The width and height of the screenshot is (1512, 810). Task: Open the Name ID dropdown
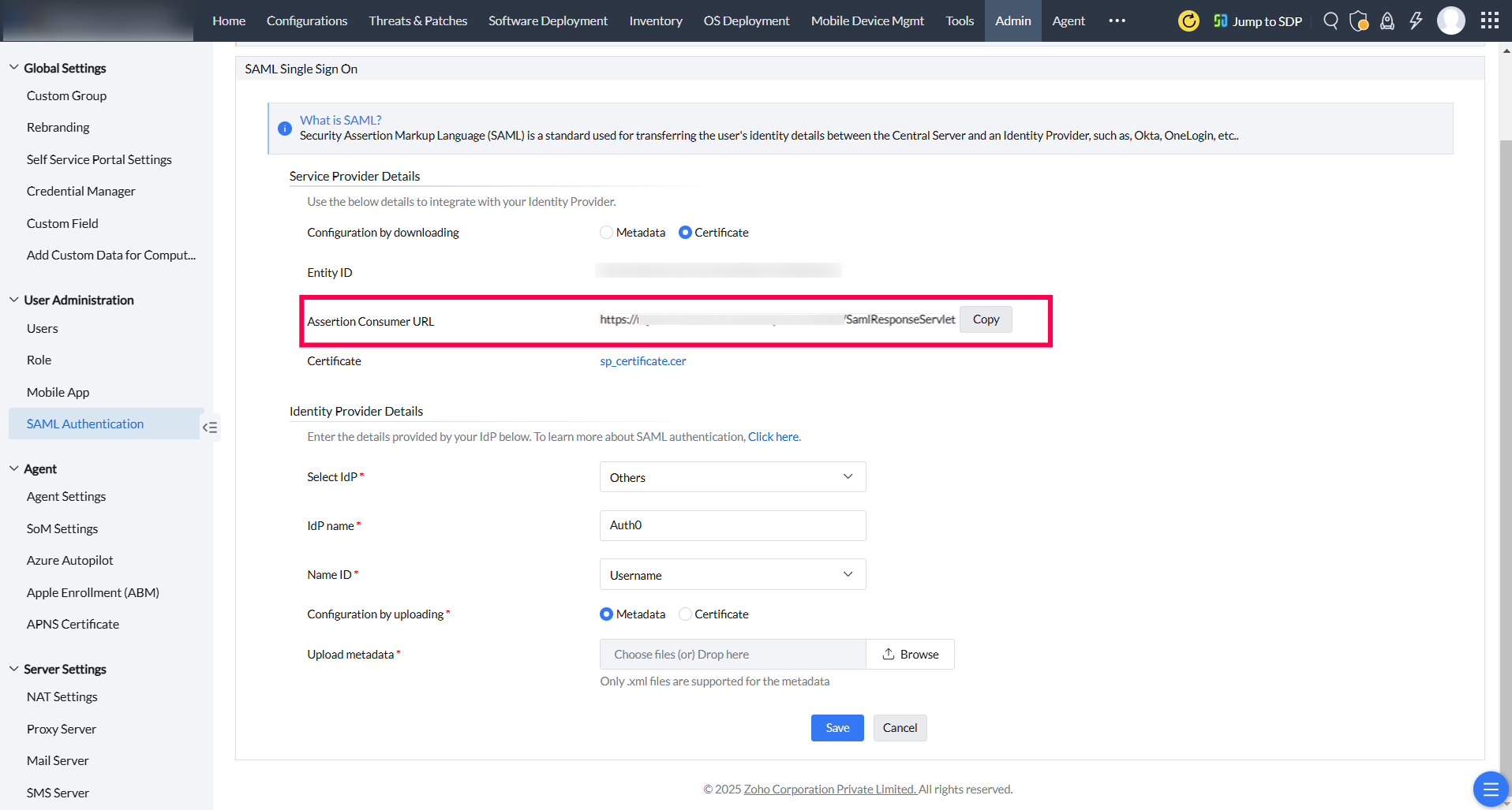[732, 575]
